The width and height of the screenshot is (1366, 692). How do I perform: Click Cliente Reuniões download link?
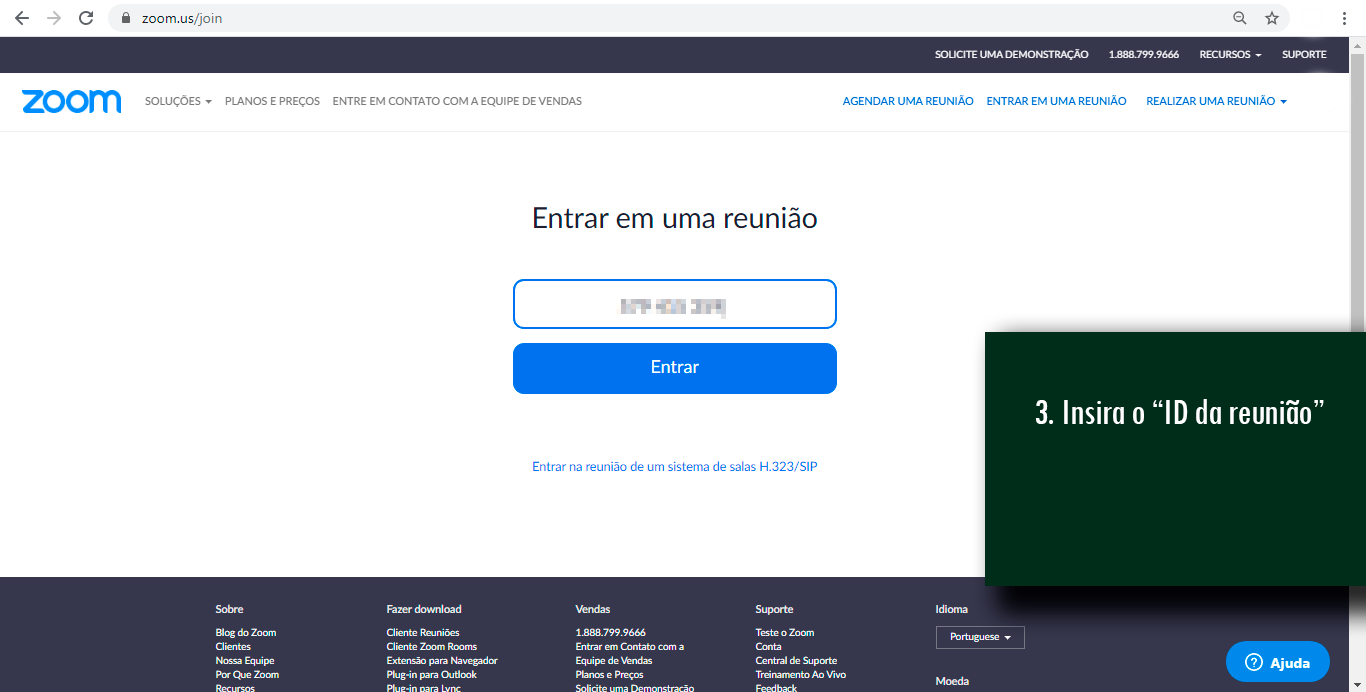423,633
